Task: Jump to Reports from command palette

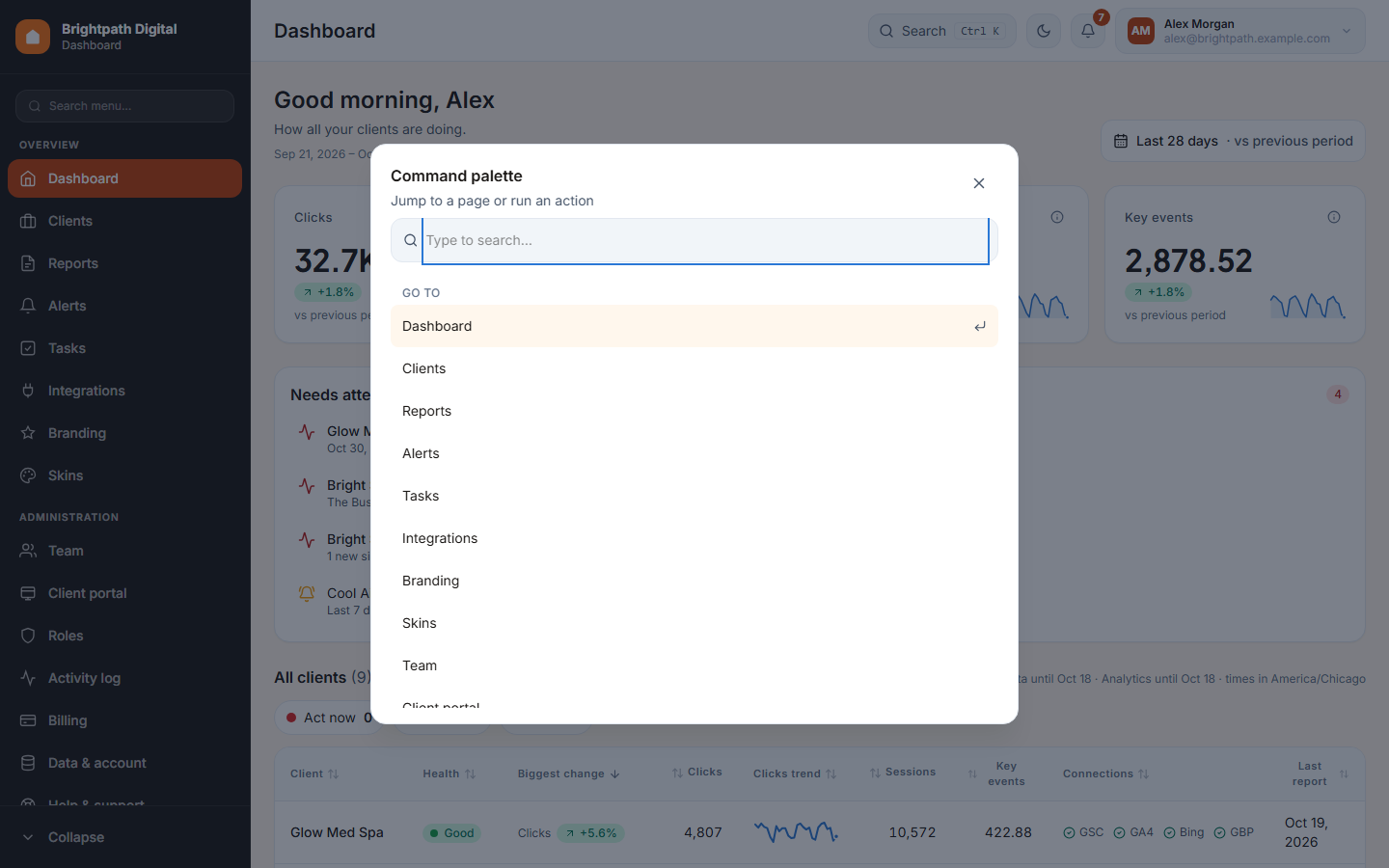Action: (694, 411)
